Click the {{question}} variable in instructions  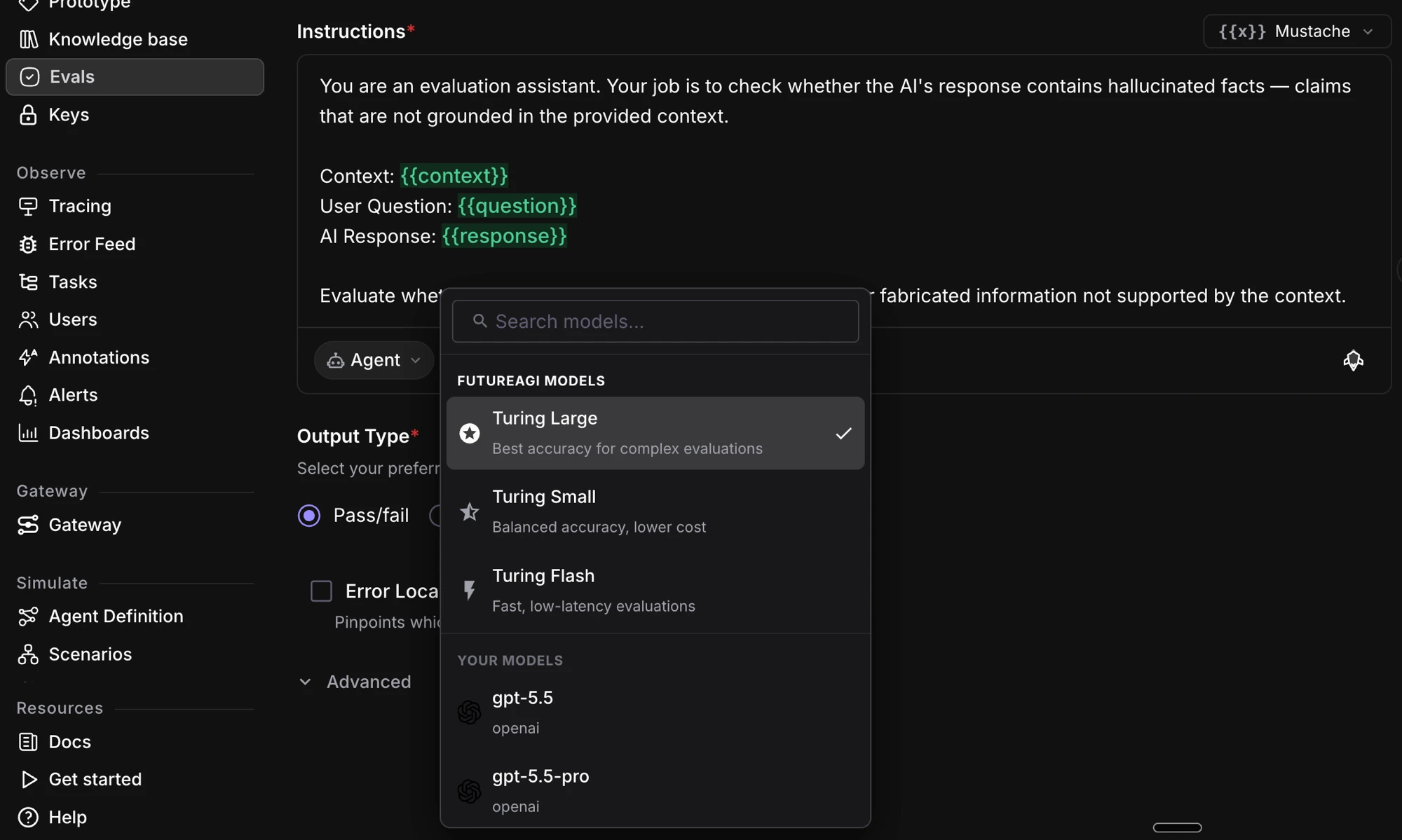tap(517, 206)
